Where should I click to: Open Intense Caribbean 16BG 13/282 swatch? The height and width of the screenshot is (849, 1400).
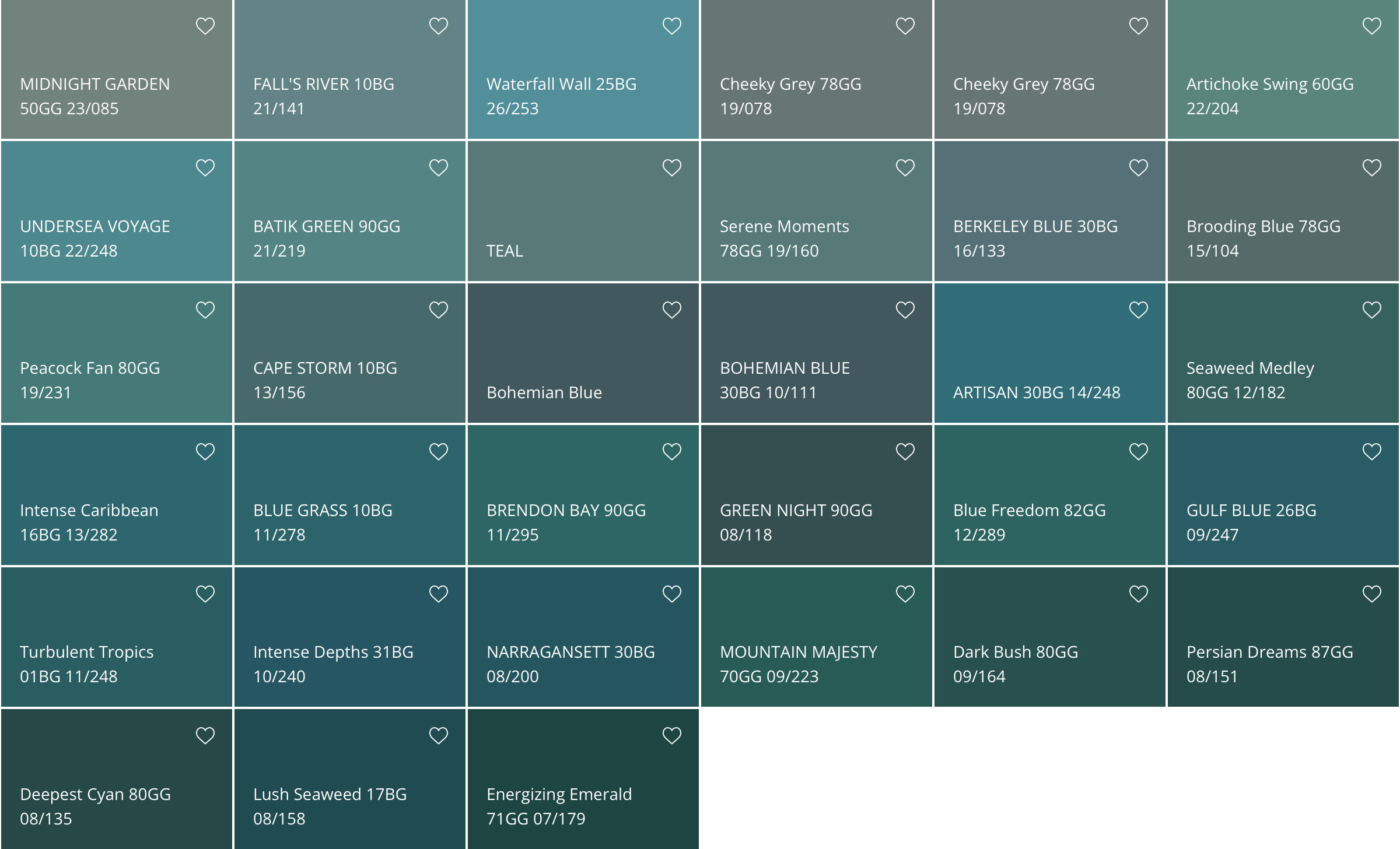tap(117, 495)
